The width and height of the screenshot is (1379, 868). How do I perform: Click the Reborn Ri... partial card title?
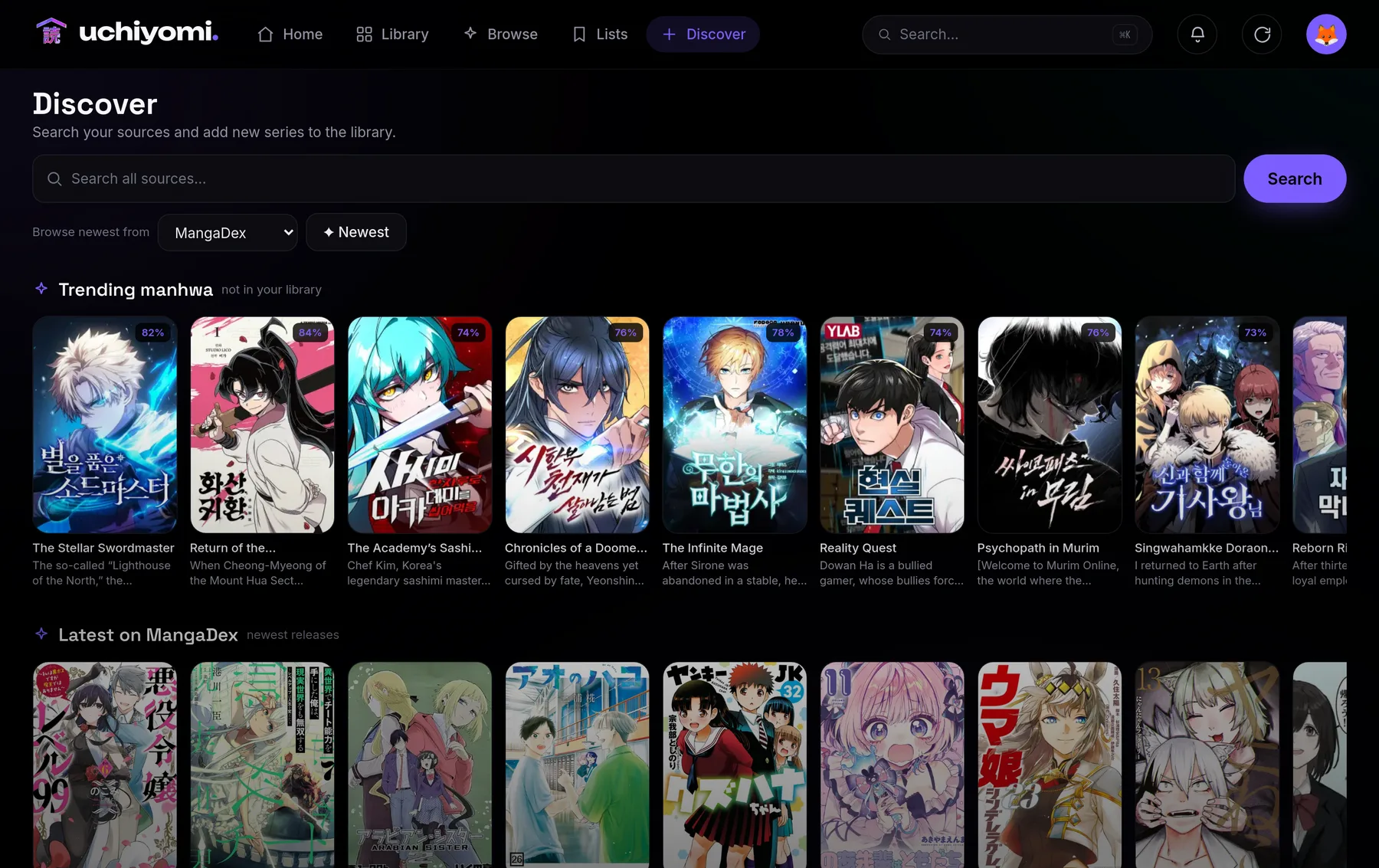click(x=1319, y=548)
